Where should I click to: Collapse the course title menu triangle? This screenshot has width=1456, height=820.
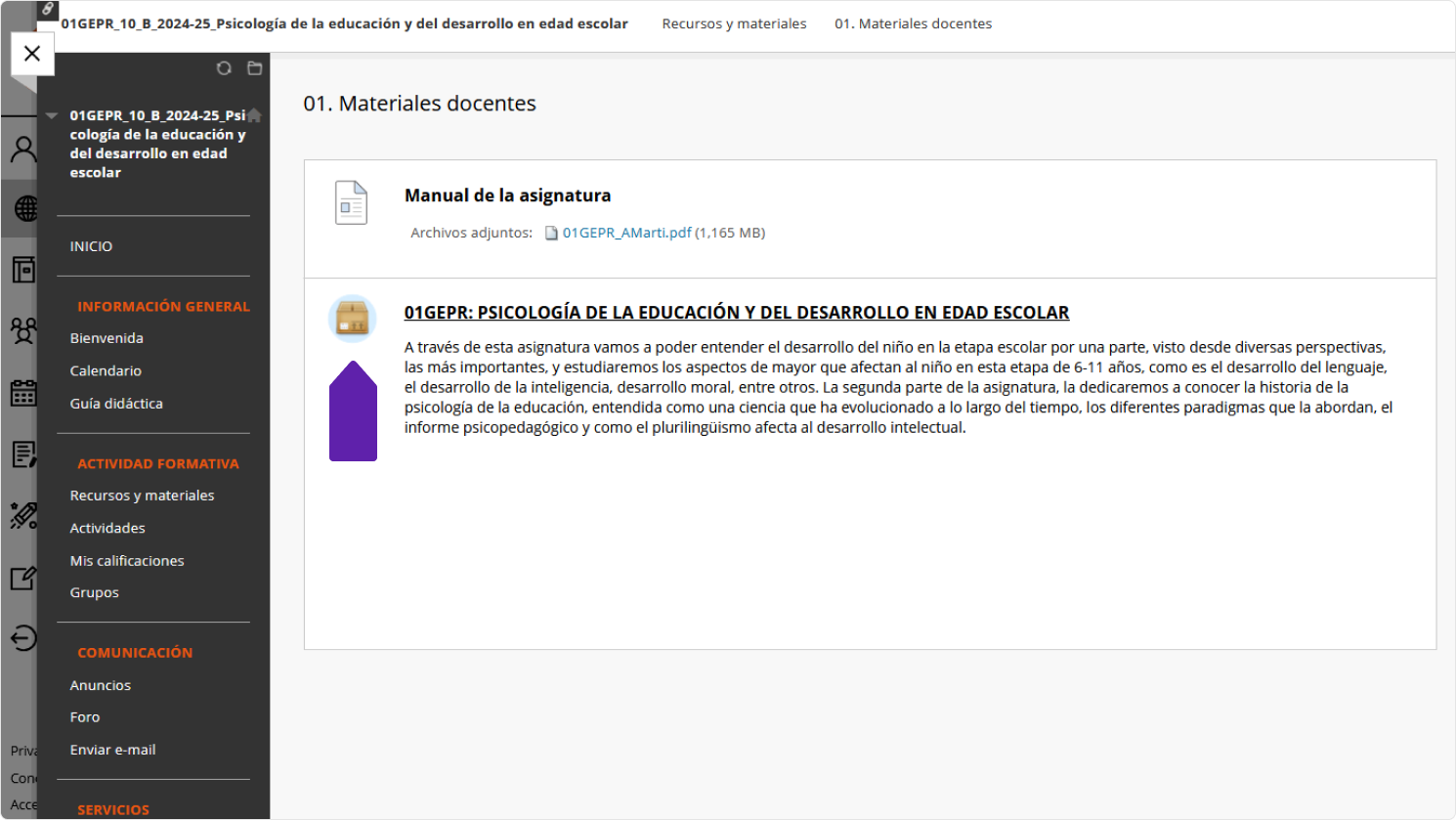click(x=52, y=115)
